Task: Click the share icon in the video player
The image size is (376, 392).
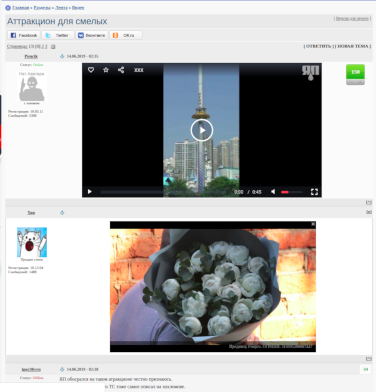Action: tap(121, 70)
